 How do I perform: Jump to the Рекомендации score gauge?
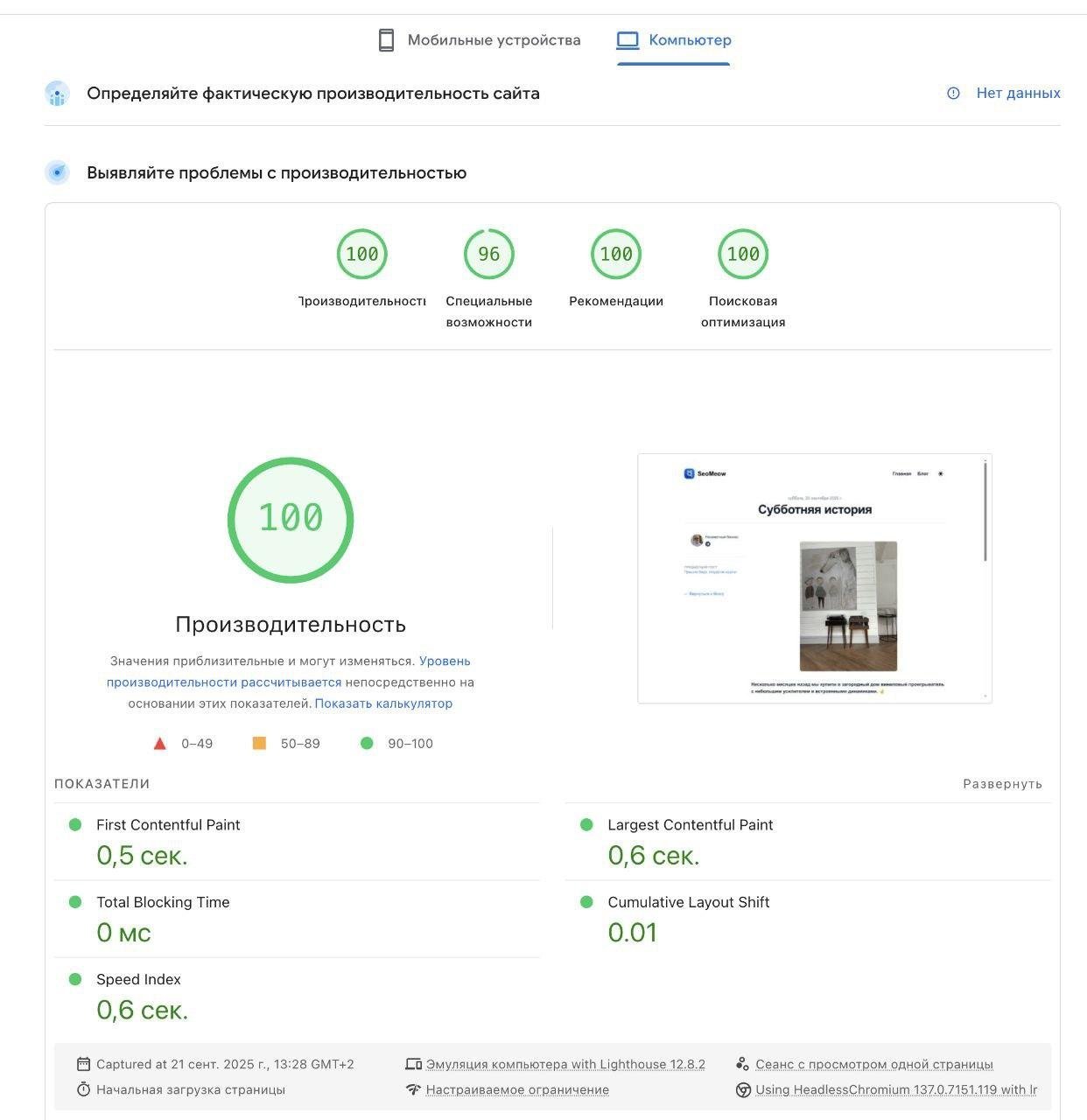pyautogui.click(x=615, y=255)
